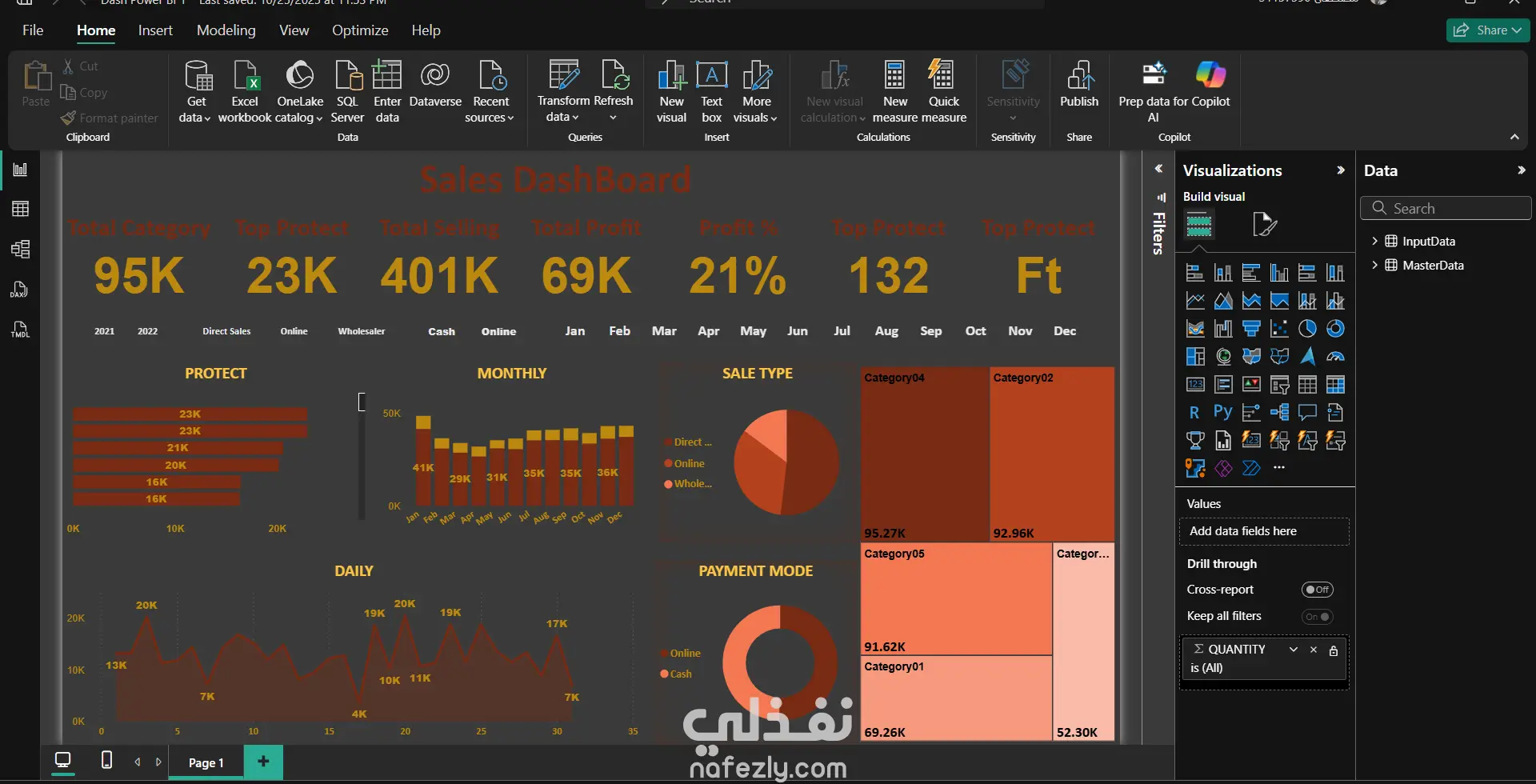Click the Whole... legend color marker

click(667, 484)
